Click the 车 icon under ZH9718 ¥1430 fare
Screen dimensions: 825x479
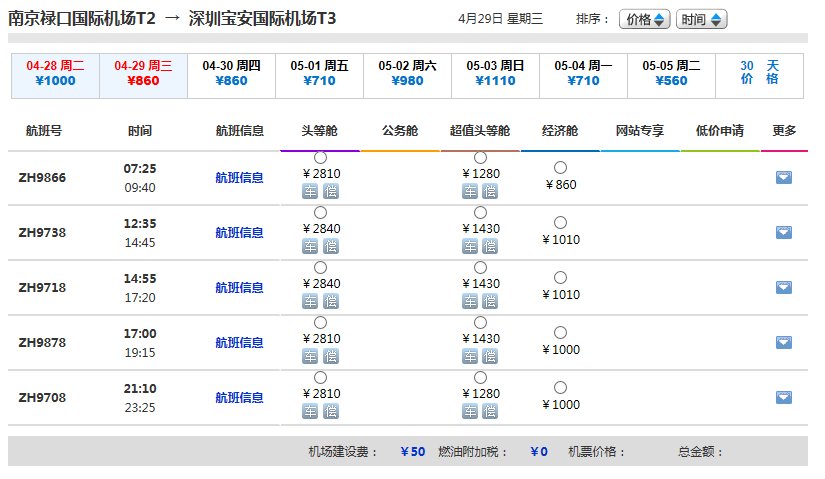[470, 302]
